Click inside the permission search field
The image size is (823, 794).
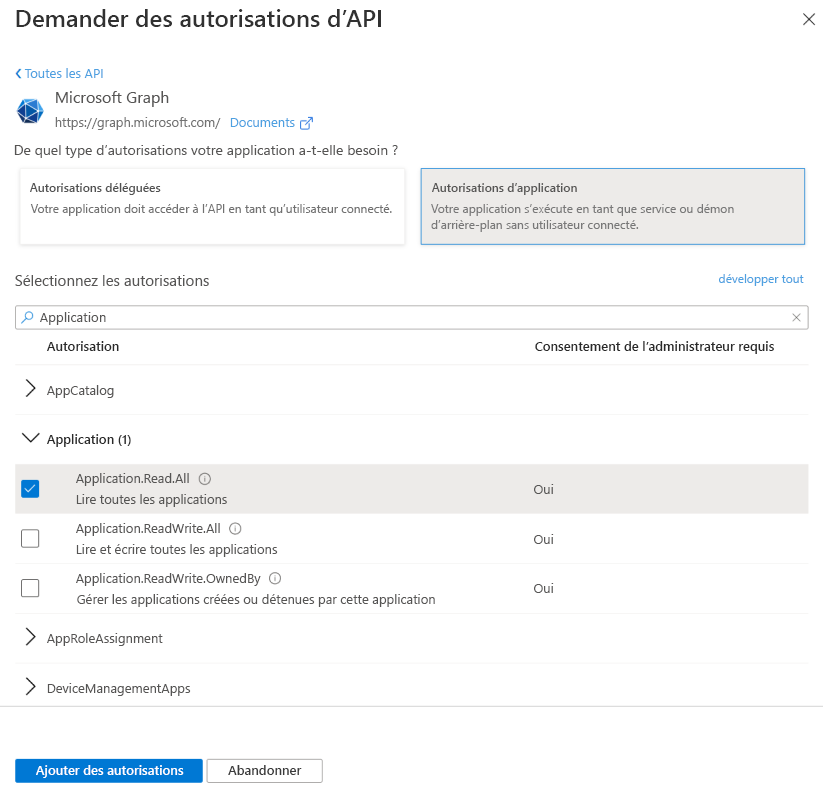click(300, 317)
